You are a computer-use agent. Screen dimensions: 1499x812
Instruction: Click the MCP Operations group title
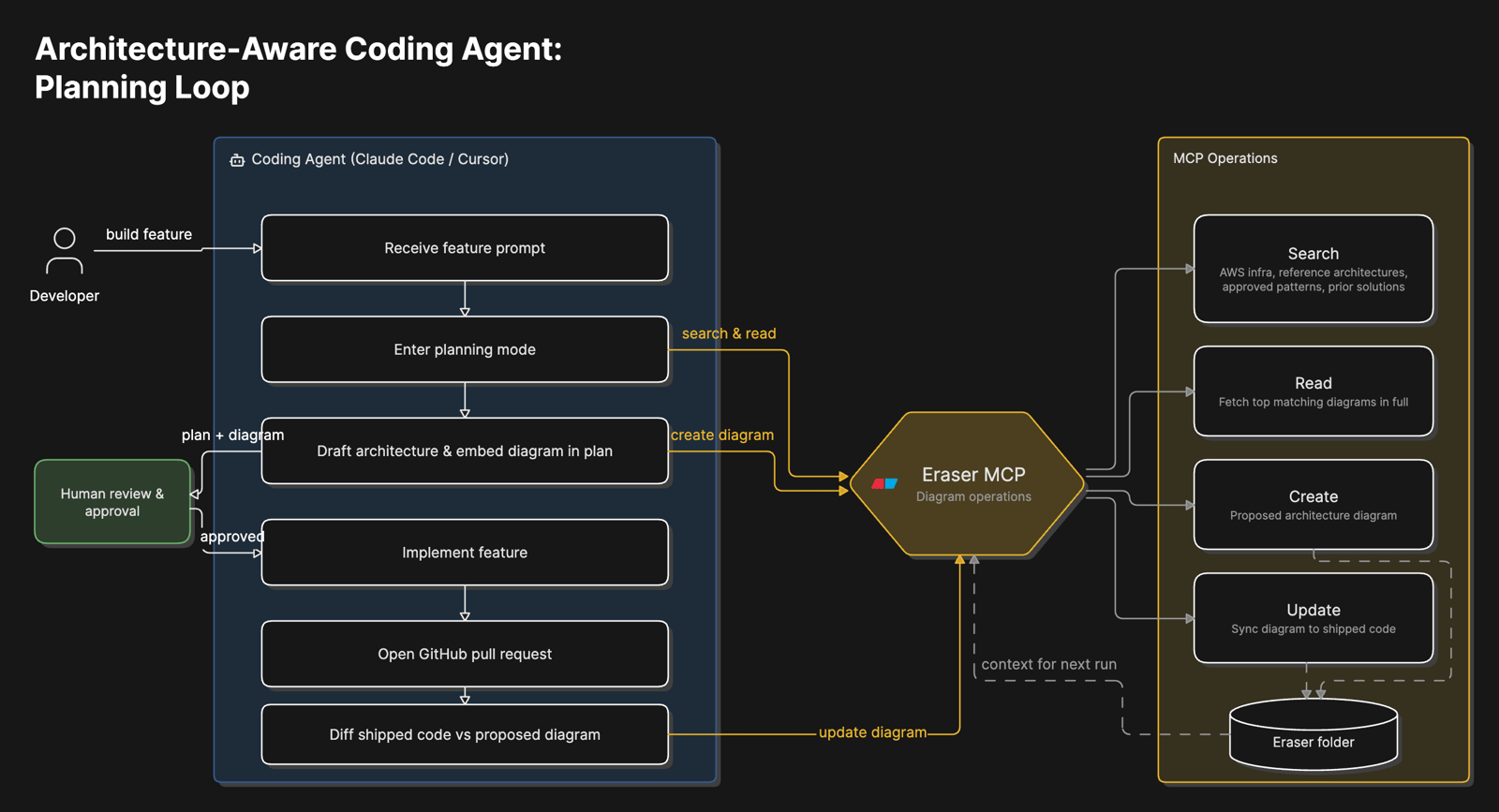click(x=1225, y=158)
